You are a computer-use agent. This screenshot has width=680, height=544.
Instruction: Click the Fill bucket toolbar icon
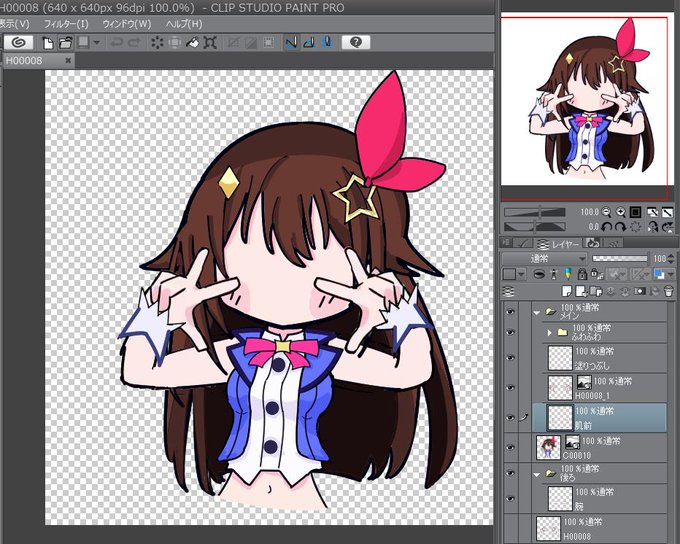[192, 43]
